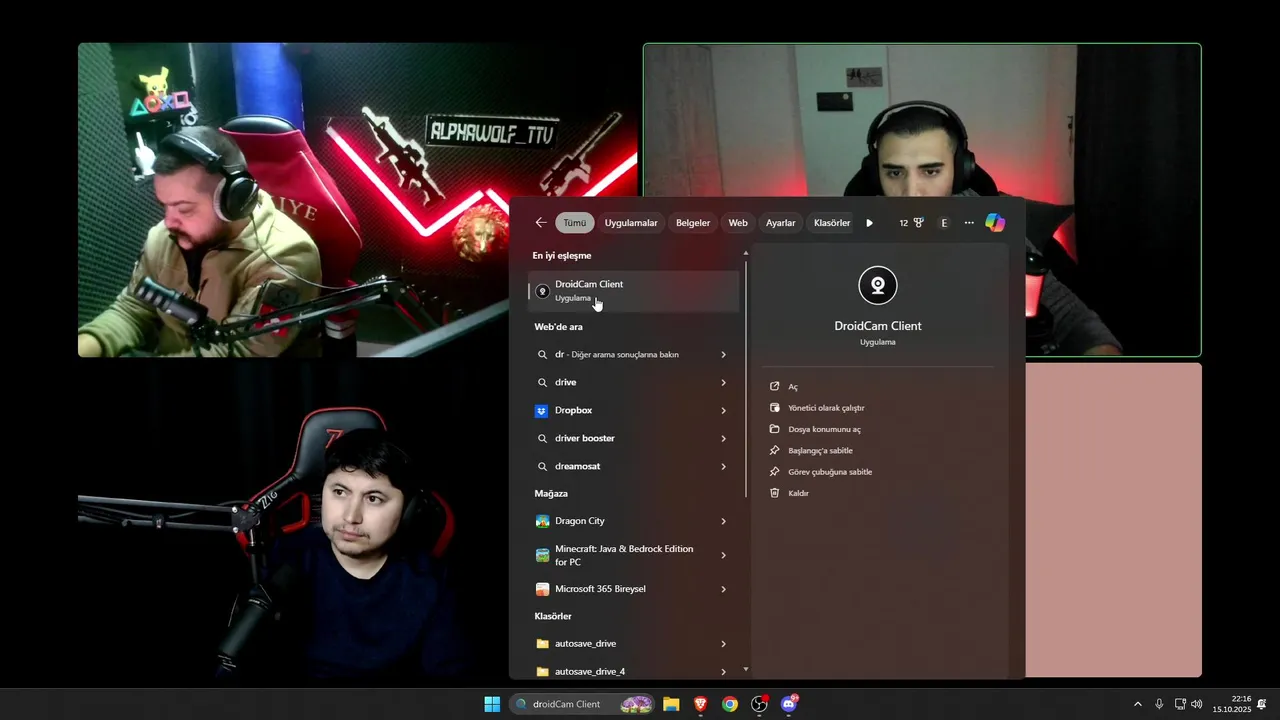Expand the Microsoft 365 Bireysel chevron
Image resolution: width=1280 pixels, height=720 pixels.
(723, 589)
